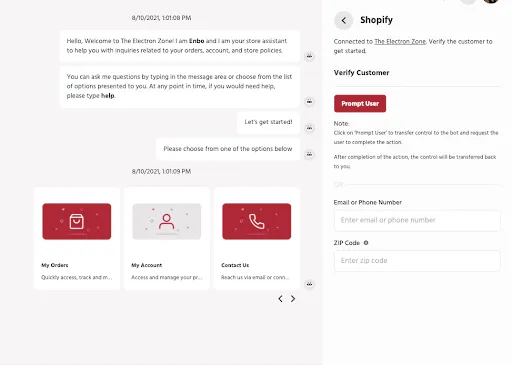Show previous carousel cards with left chevron
512x365 pixels.
(x=280, y=299)
